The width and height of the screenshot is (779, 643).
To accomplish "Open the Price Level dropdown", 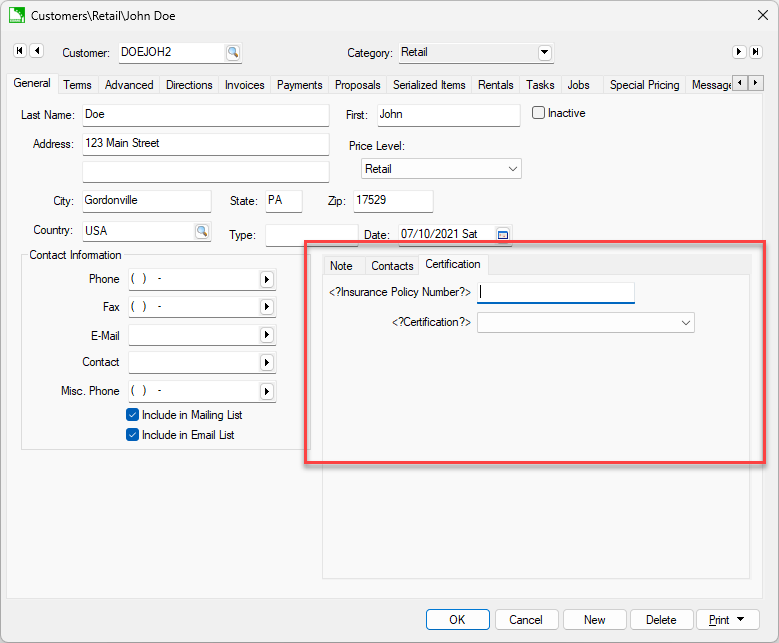I will tap(513, 169).
